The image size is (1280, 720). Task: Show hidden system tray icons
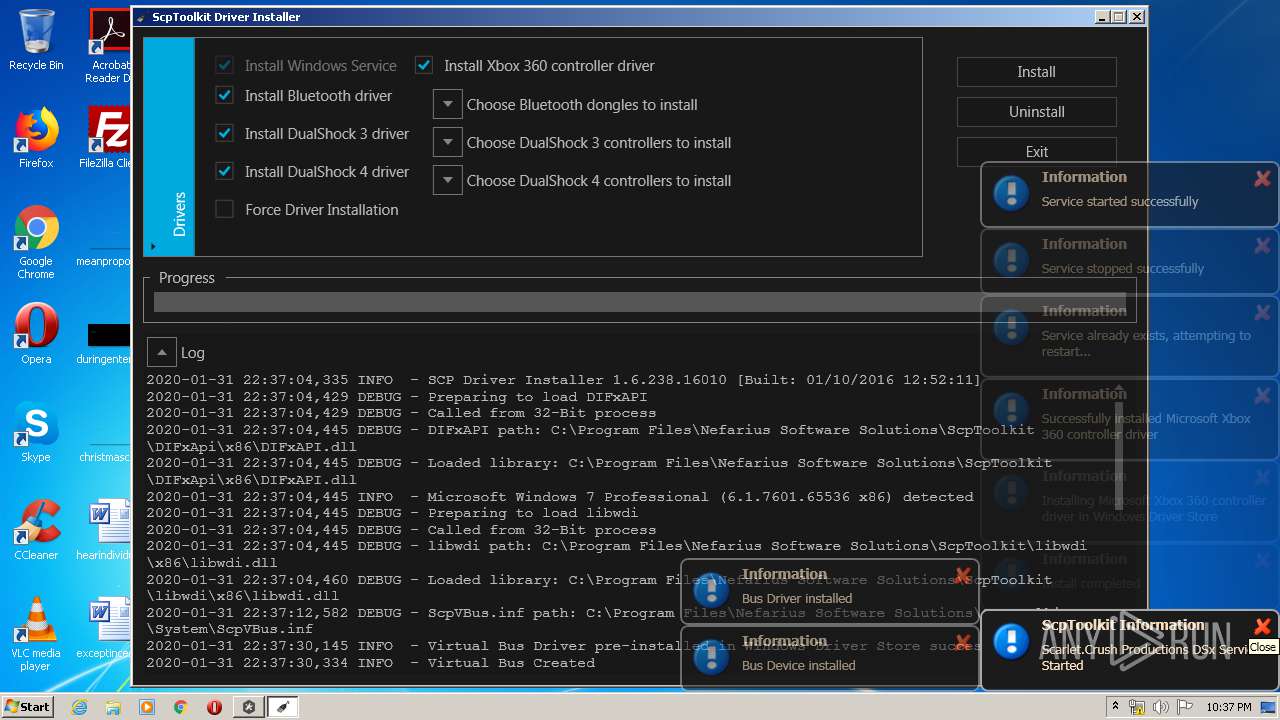[1115, 707]
